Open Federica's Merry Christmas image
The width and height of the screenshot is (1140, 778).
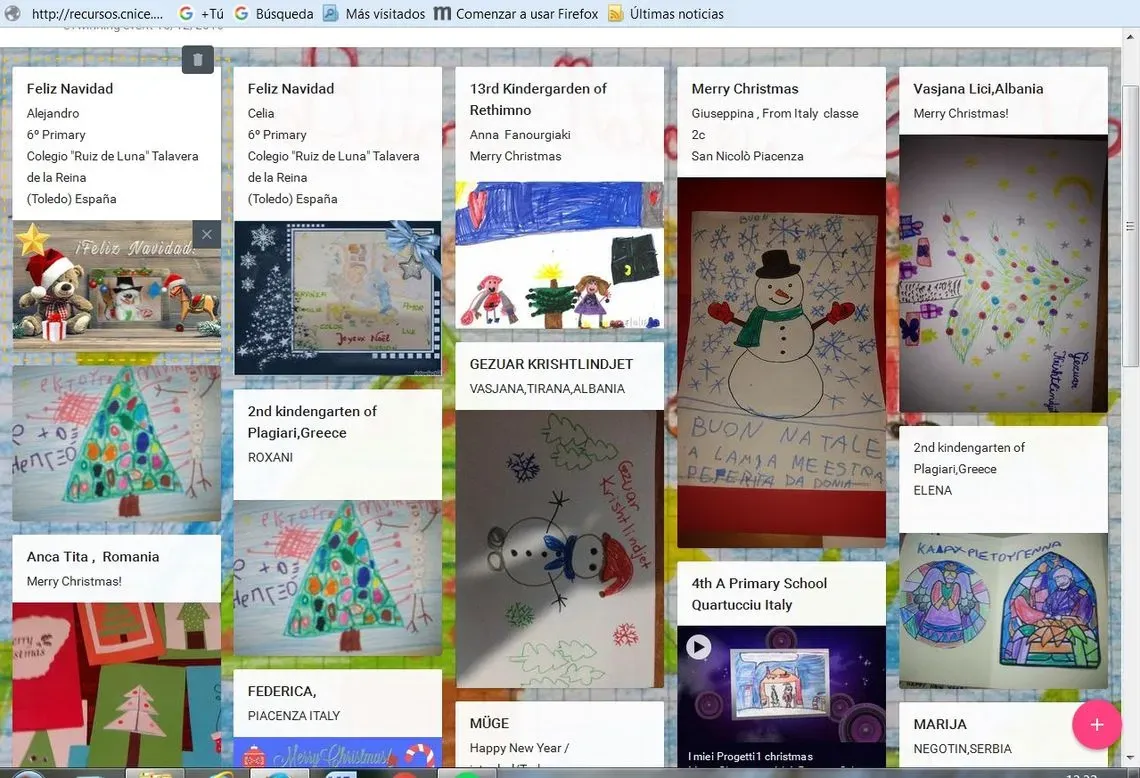click(337, 752)
